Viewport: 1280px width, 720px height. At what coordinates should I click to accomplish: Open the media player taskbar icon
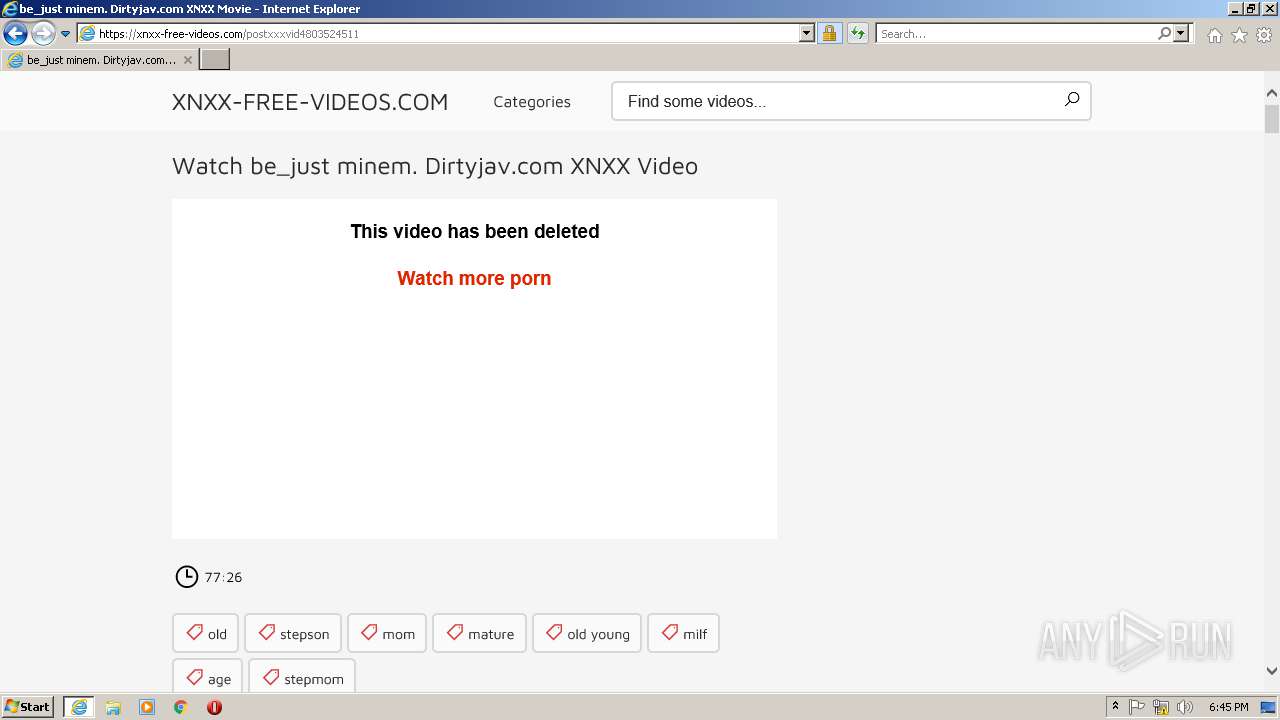(x=147, y=707)
